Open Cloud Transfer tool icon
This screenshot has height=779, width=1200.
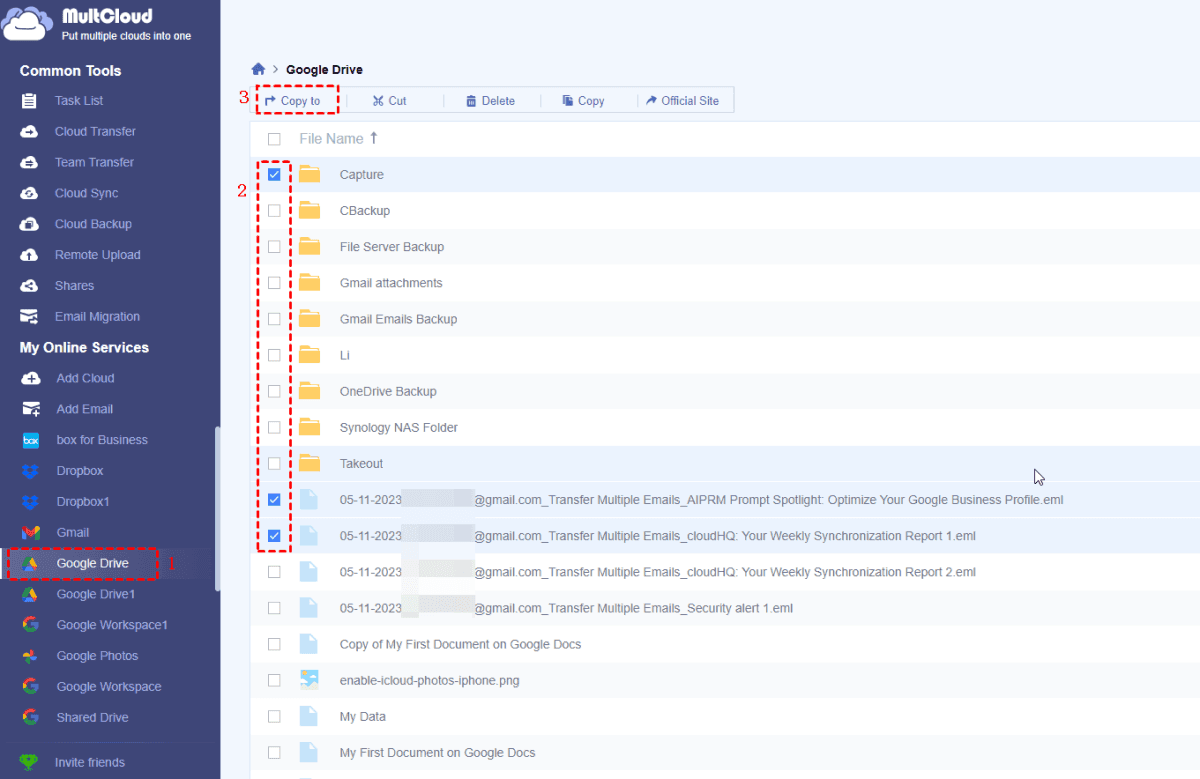tap(30, 132)
